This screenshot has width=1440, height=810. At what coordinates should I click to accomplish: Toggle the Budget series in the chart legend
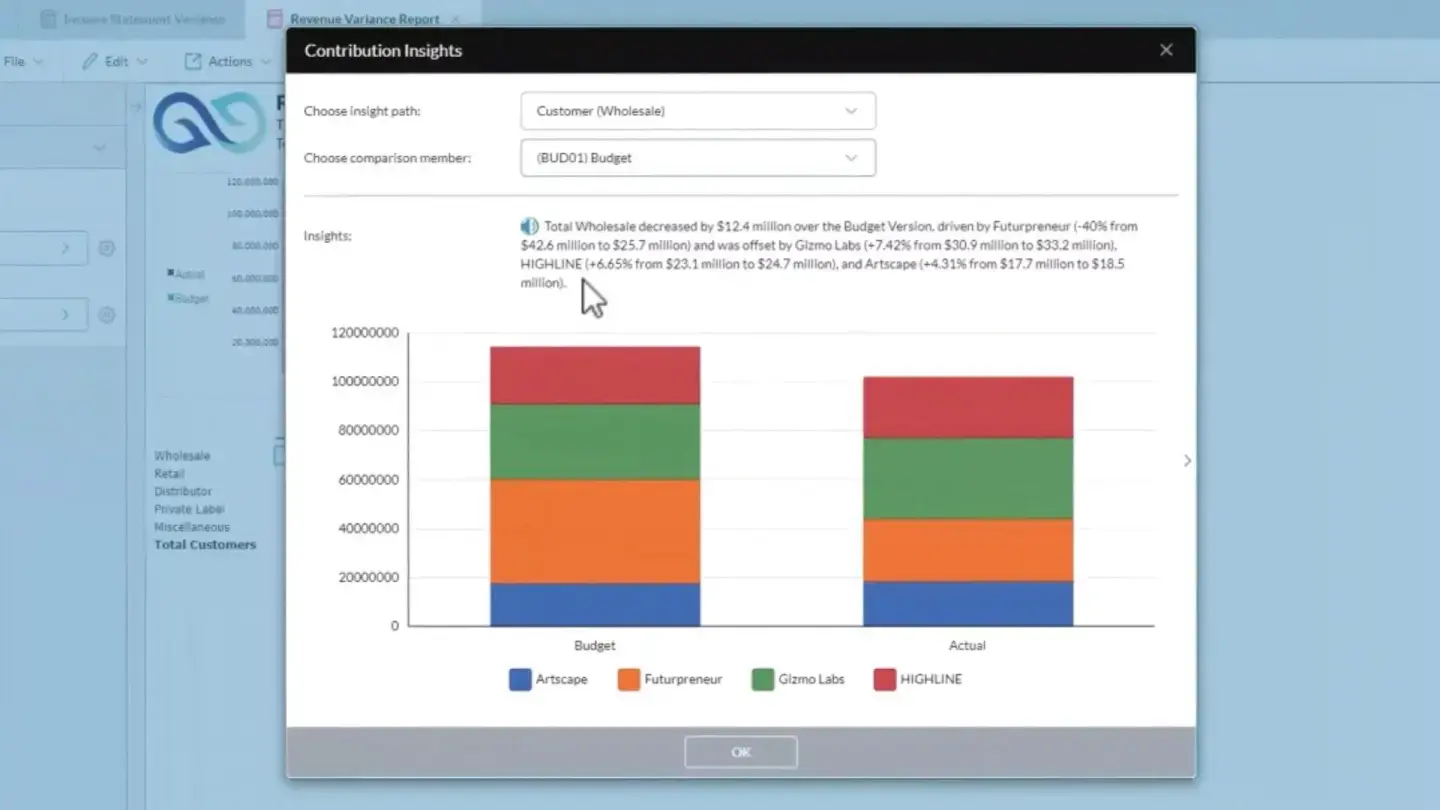[186, 298]
